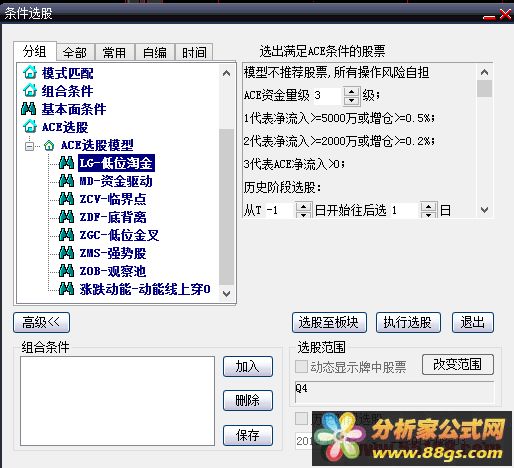
Task: Open the 自编 tab
Action: tap(155, 52)
